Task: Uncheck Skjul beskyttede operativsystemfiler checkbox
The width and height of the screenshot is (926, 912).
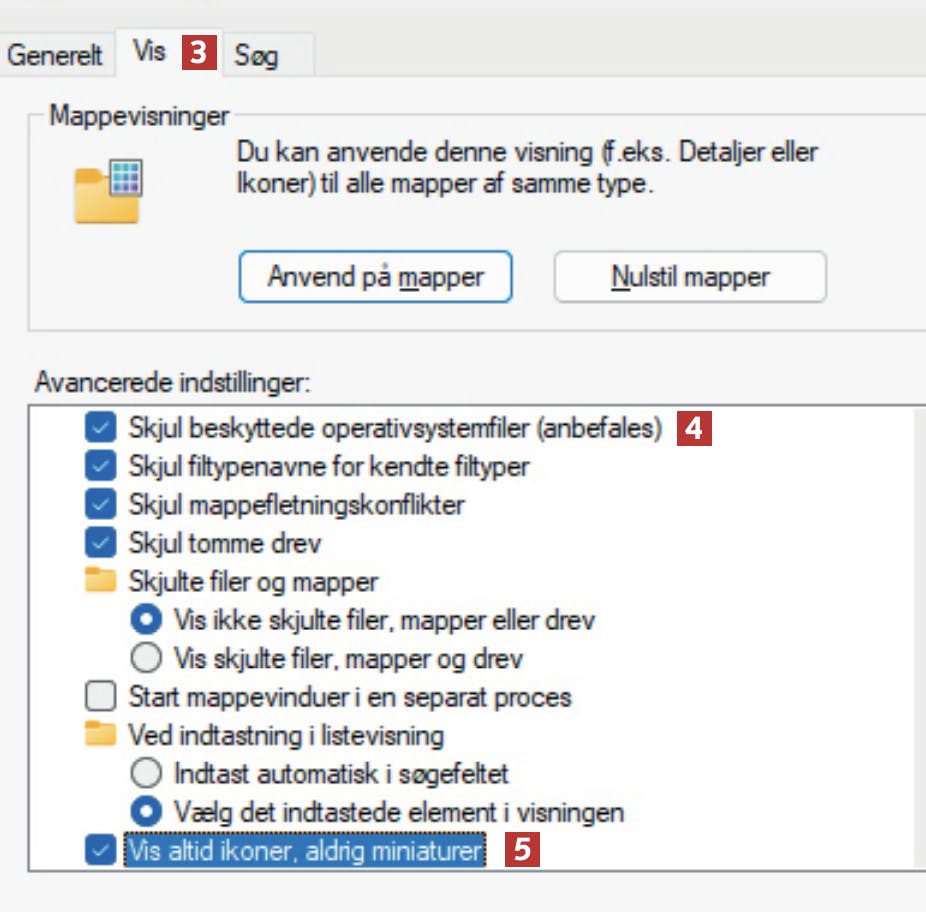Action: click(x=101, y=428)
